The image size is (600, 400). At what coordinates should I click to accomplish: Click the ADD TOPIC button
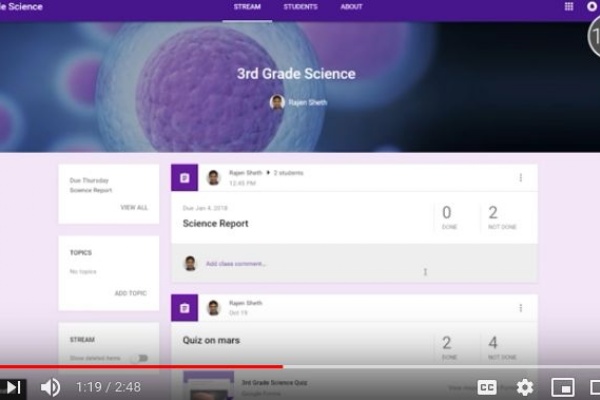coord(130,293)
